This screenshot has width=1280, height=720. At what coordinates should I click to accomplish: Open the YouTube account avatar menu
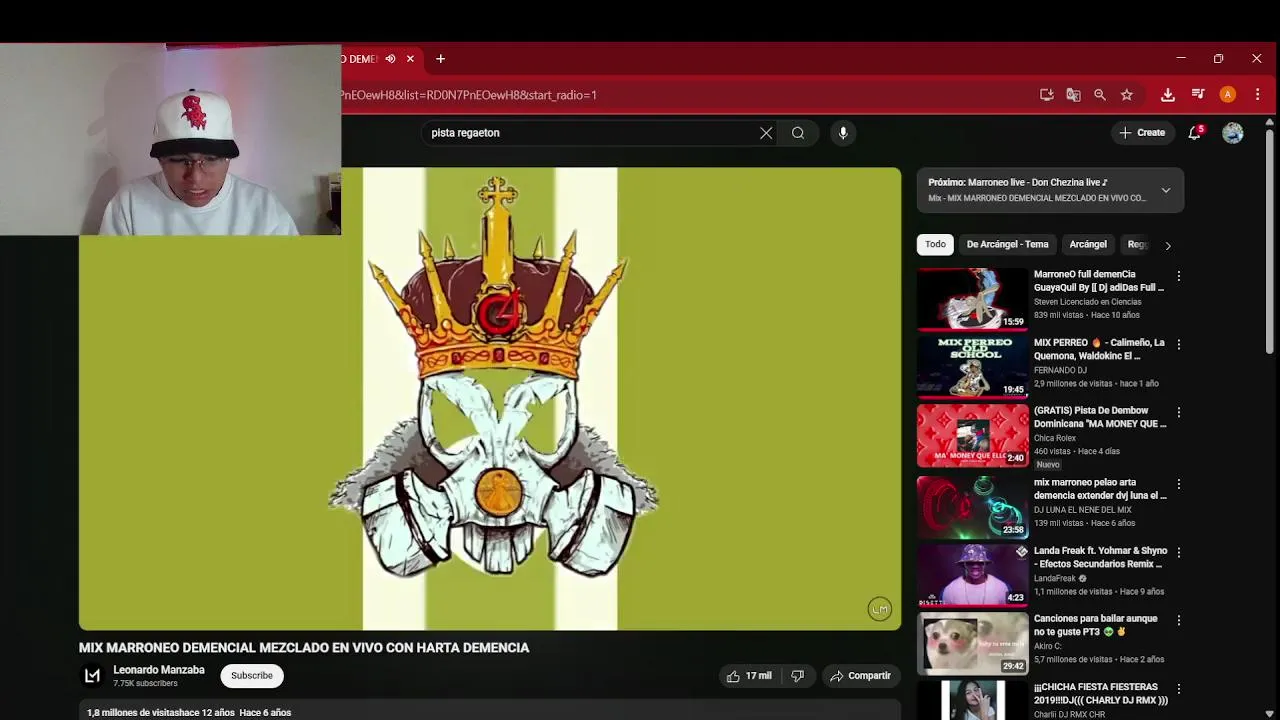point(1233,133)
